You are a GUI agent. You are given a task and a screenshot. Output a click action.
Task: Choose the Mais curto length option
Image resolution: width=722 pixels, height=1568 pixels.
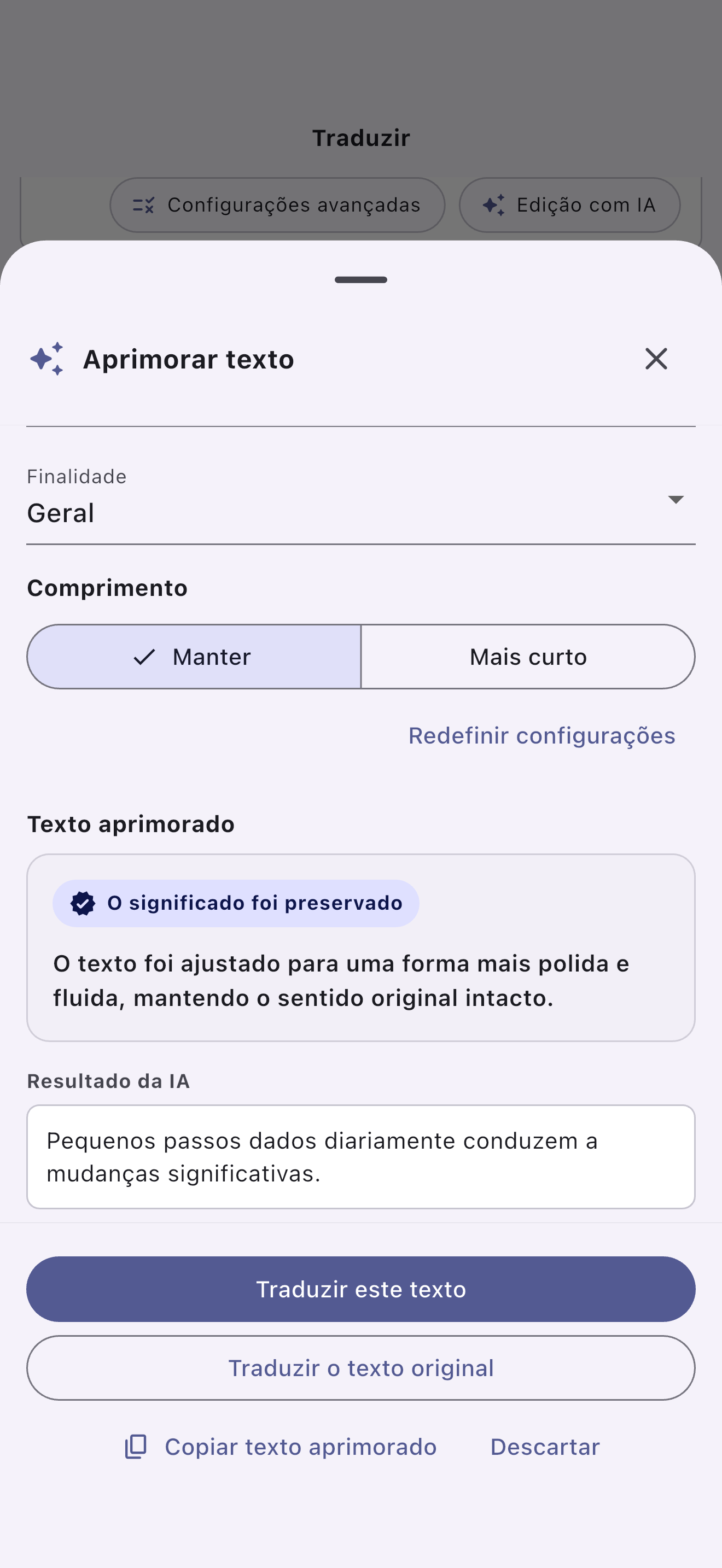tap(528, 657)
